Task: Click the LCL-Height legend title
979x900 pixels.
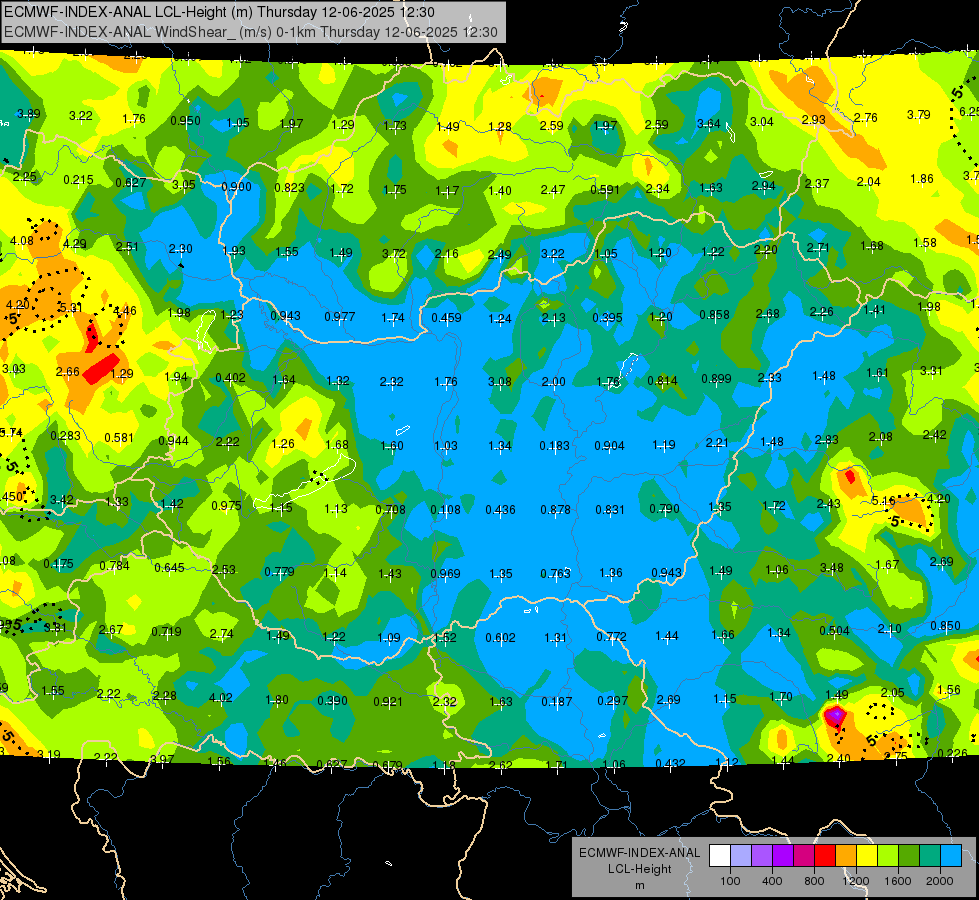Action: [x=639, y=869]
